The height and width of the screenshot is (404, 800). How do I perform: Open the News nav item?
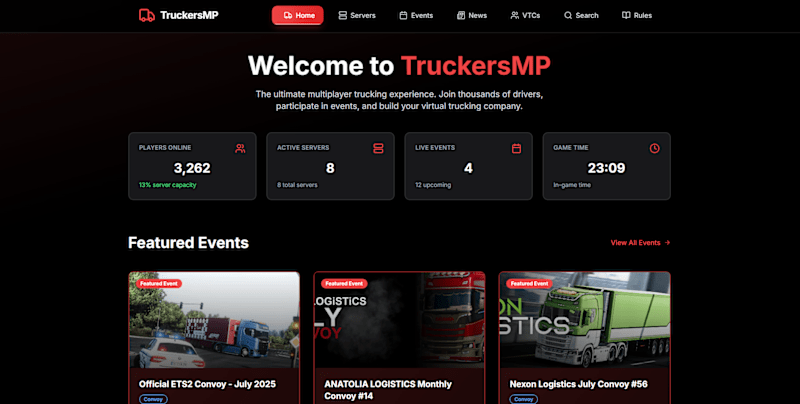471,15
